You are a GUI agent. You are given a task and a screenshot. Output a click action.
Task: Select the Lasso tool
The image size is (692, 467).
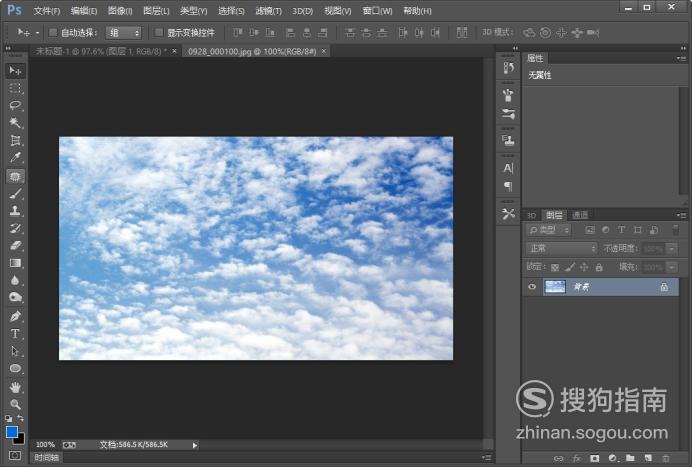point(15,105)
